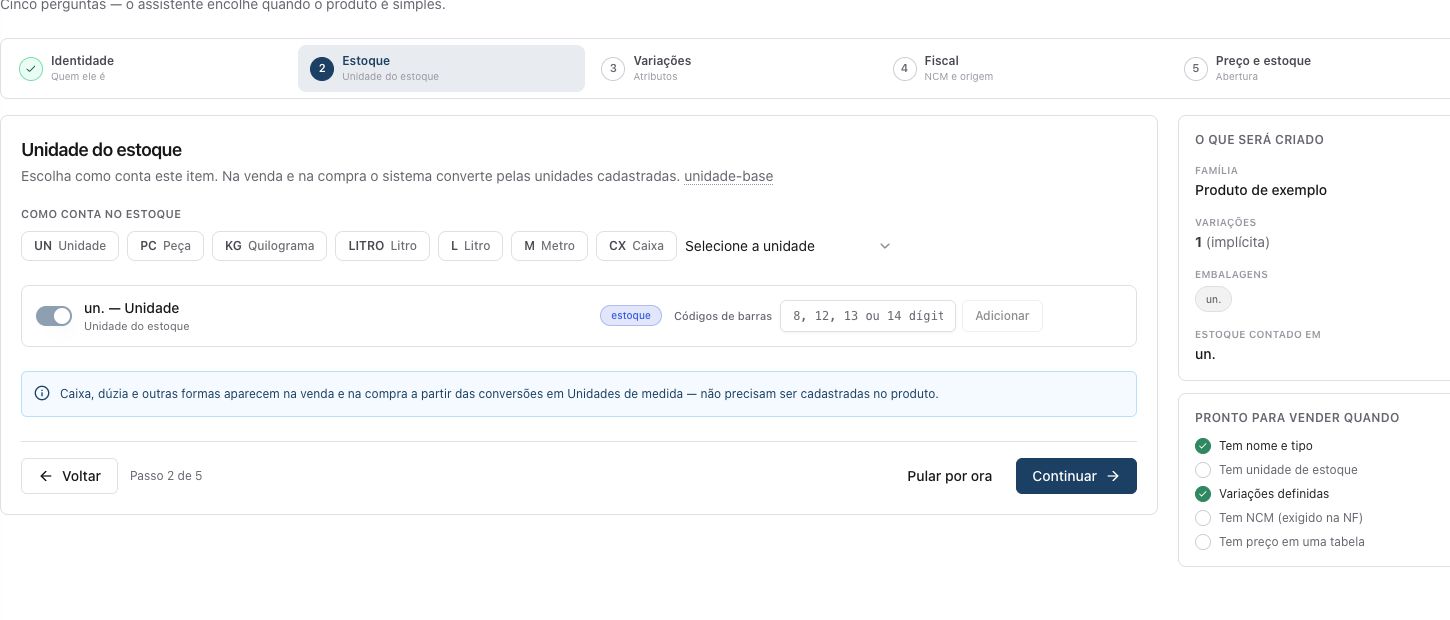Click the empty circle beside Tem preço em uma tabela
Screen dimensions: 1450x620
click(1203, 542)
